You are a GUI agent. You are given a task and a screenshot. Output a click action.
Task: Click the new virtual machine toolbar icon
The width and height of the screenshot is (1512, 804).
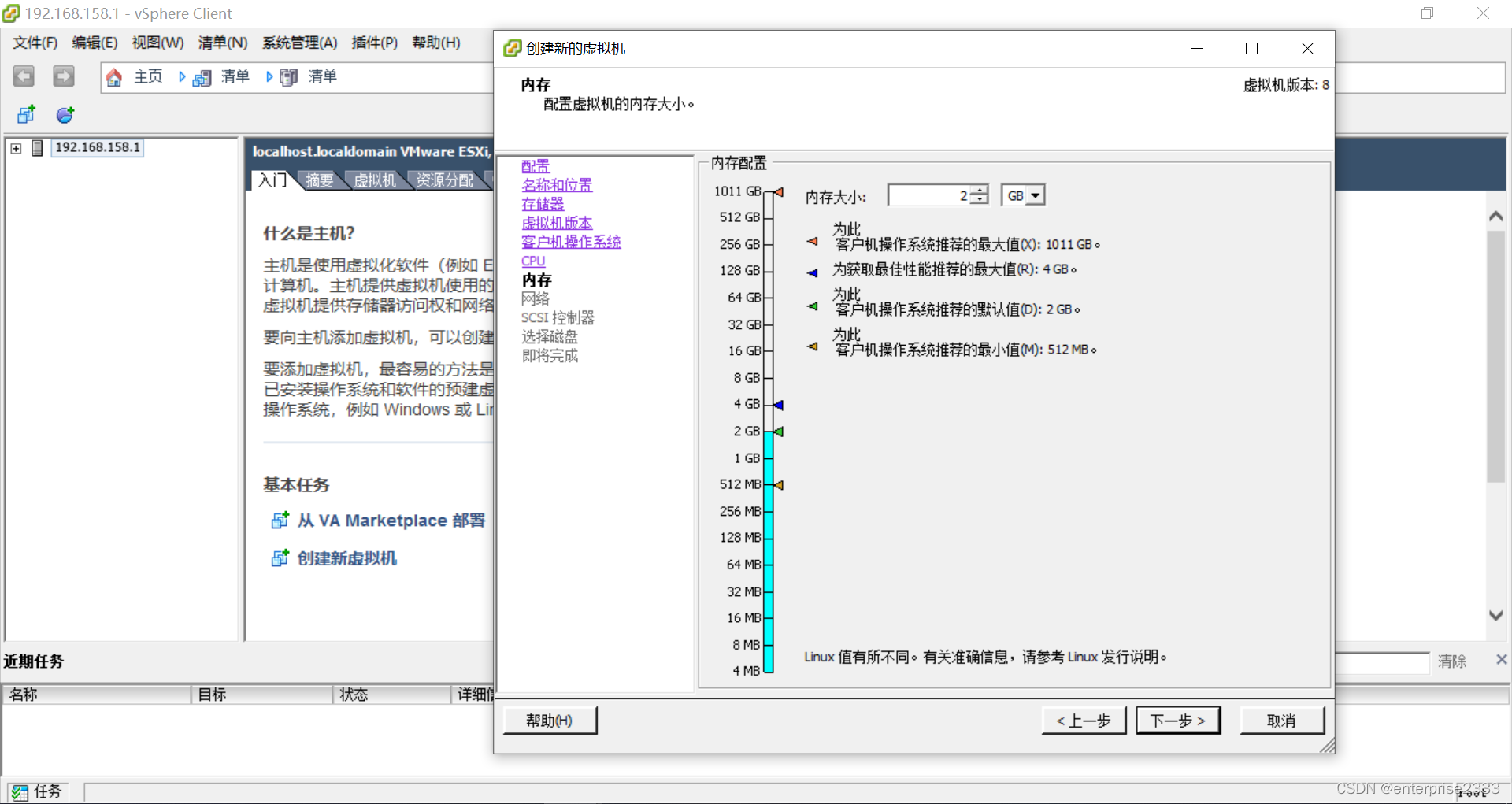[26, 115]
